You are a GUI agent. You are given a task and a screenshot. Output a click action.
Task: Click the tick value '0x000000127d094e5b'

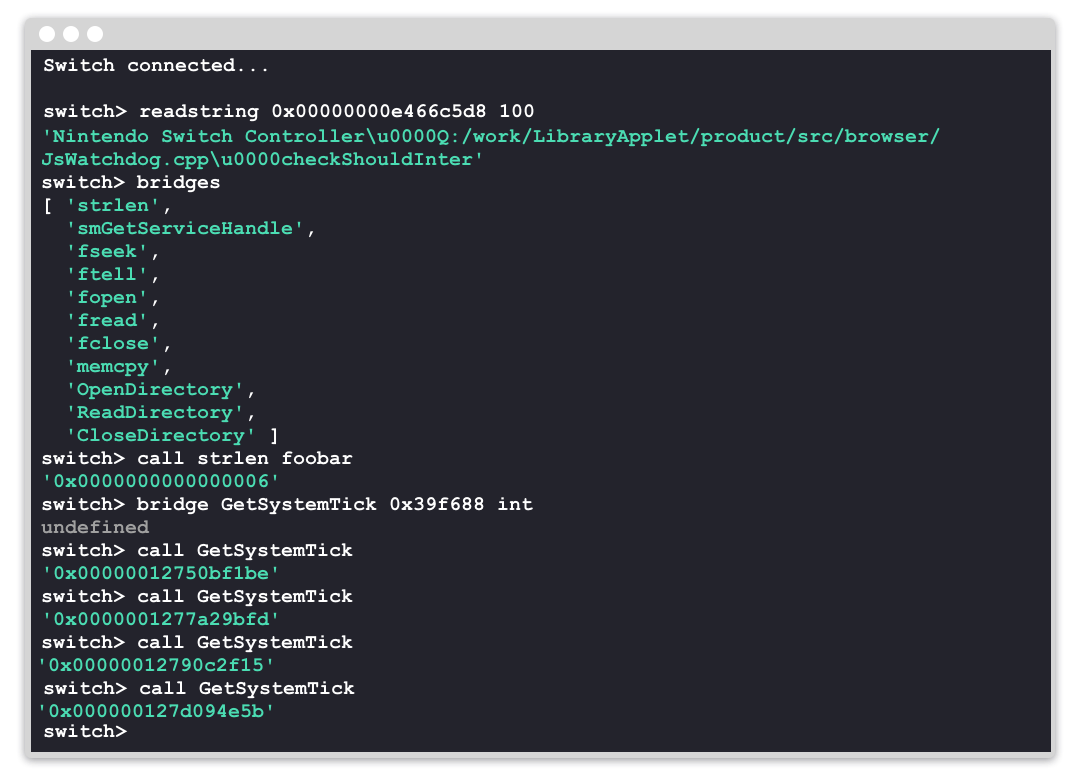(x=156, y=712)
